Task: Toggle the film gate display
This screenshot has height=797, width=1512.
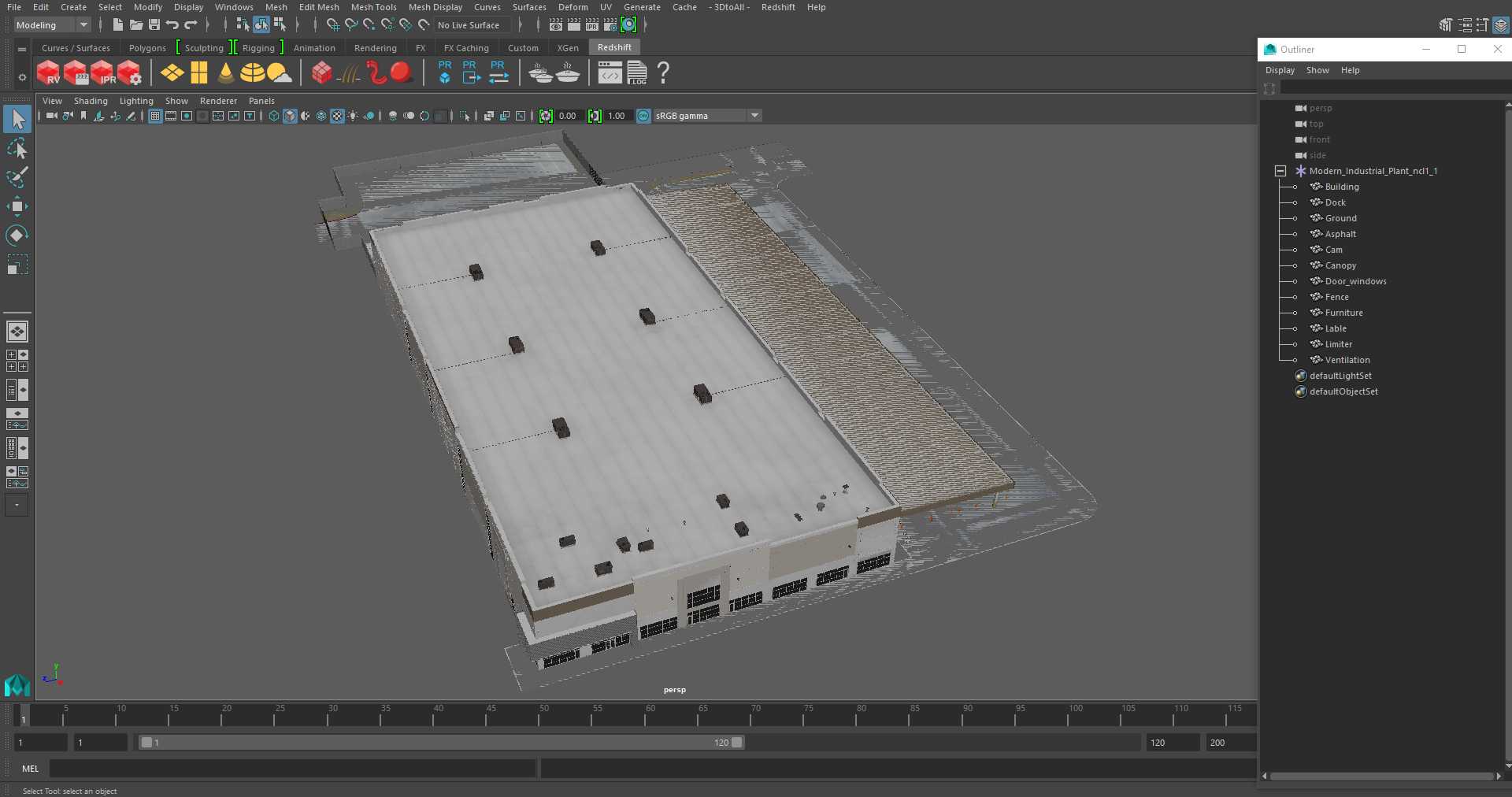Action: pyautogui.click(x=171, y=116)
